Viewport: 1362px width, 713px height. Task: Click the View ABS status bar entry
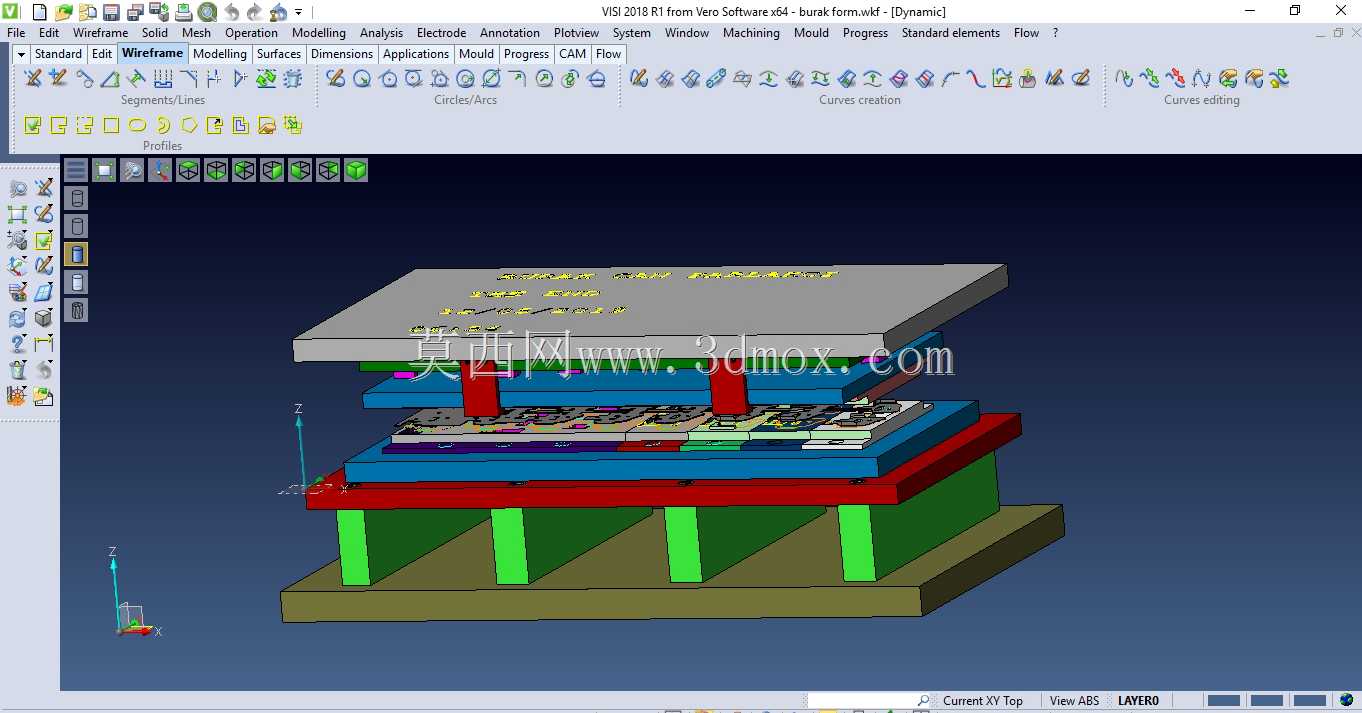(1074, 701)
